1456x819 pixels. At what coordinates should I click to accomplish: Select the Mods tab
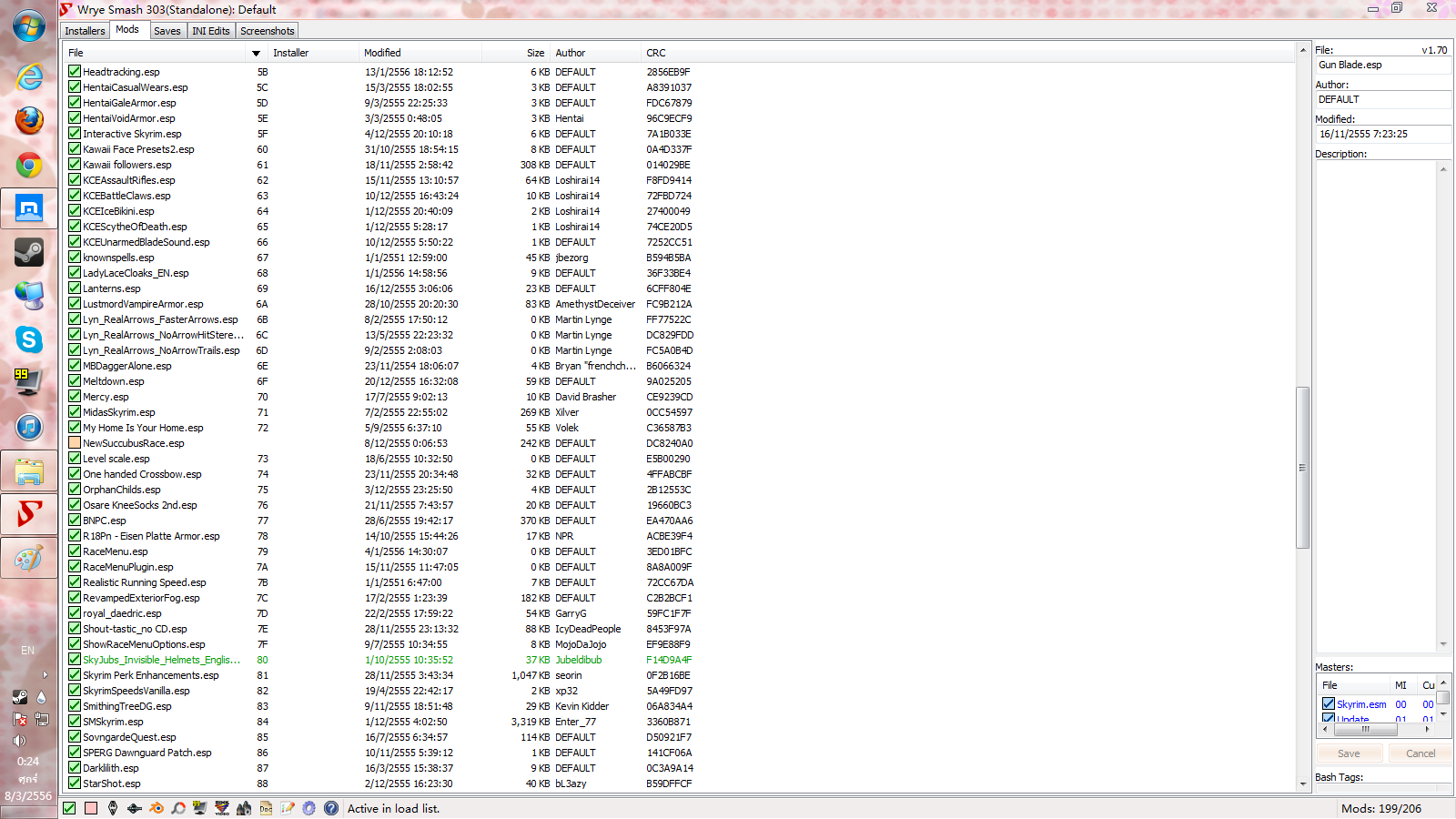[127, 30]
